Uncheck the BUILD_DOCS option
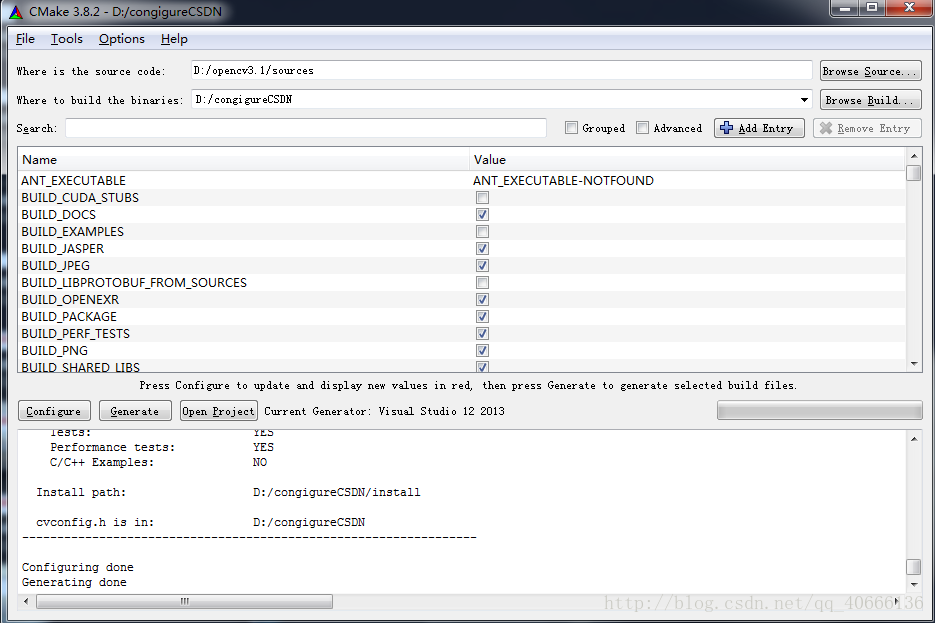The image size is (935, 623). (482, 215)
